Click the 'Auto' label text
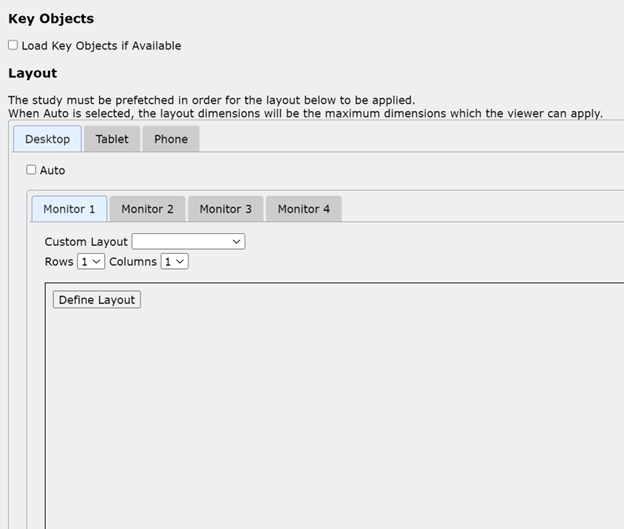 pyautogui.click(x=52, y=171)
